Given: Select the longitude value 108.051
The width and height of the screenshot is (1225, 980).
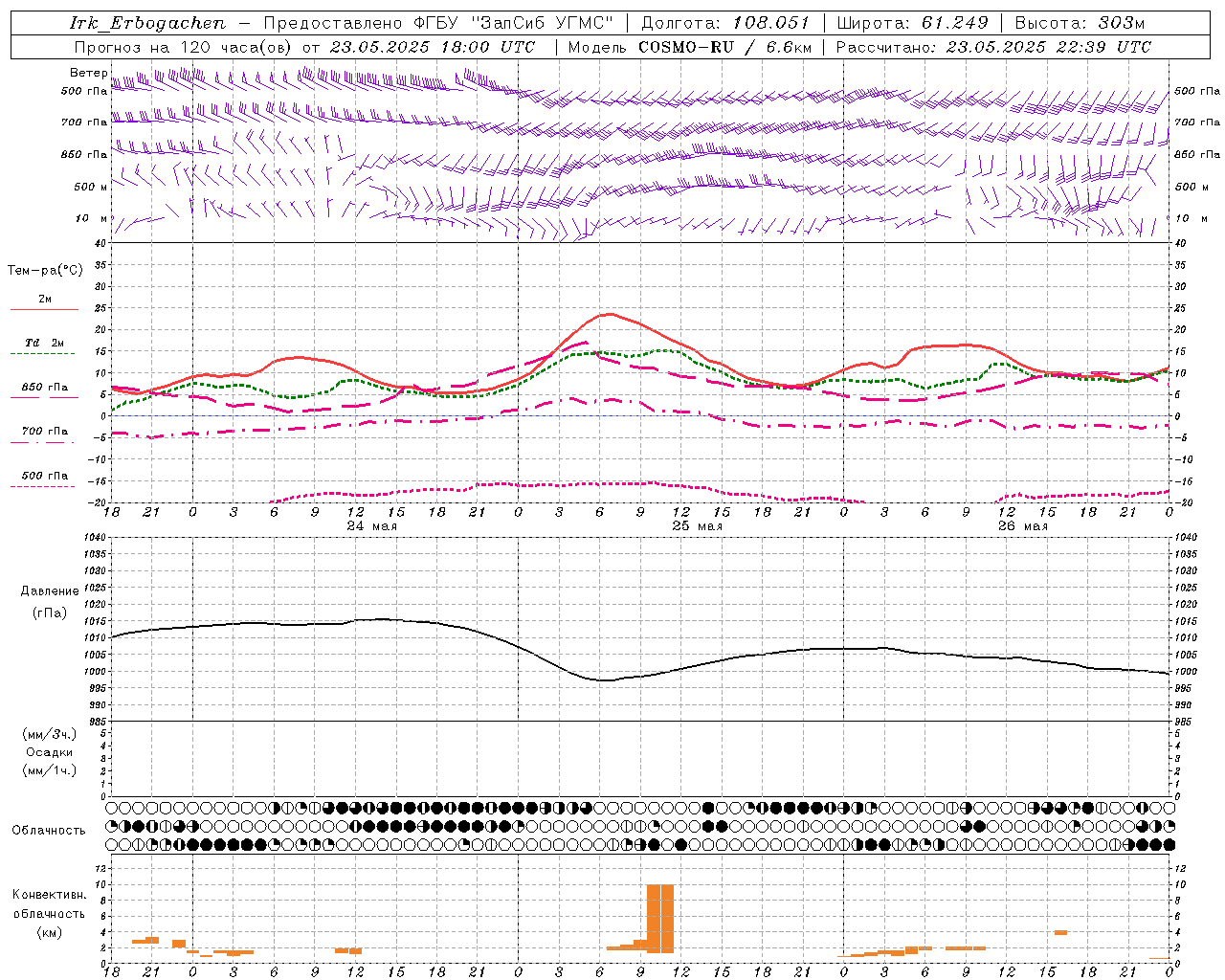Looking at the screenshot, I should coord(770,23).
